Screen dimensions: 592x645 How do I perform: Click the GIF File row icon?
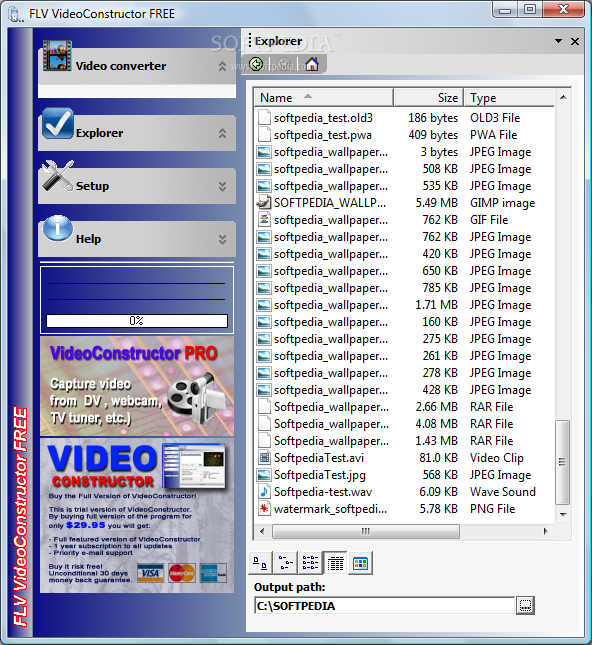click(264, 220)
